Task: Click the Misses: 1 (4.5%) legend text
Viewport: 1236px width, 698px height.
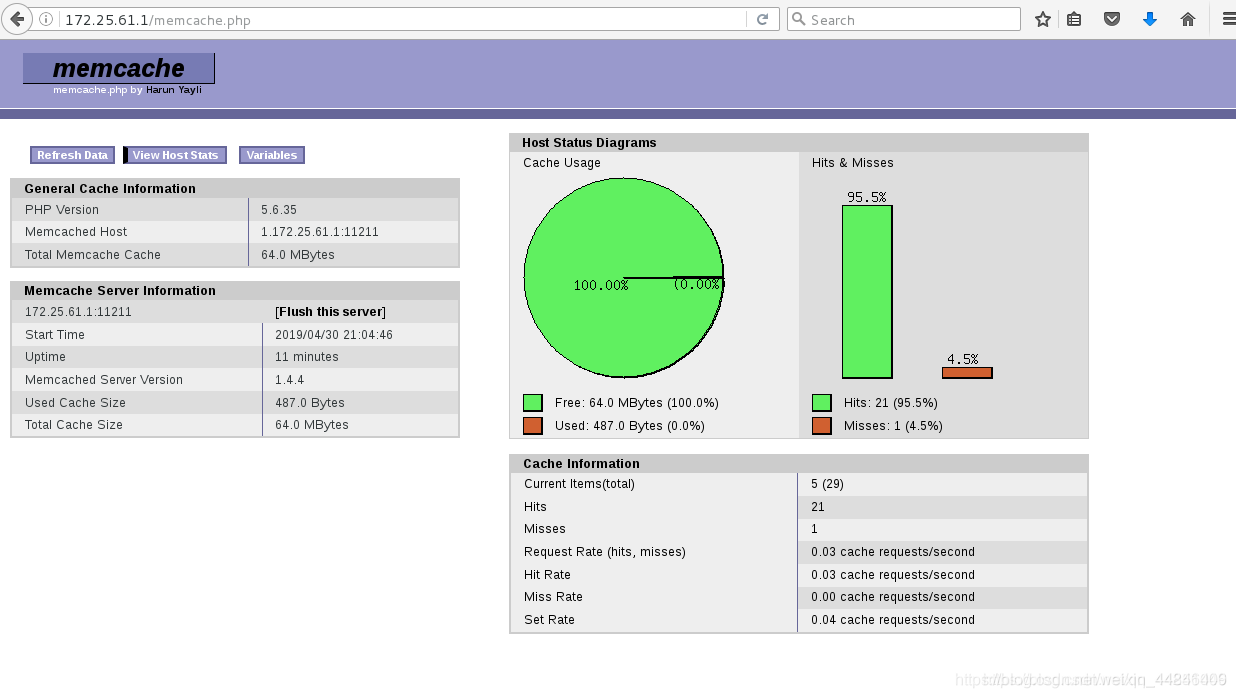Action: [x=893, y=426]
